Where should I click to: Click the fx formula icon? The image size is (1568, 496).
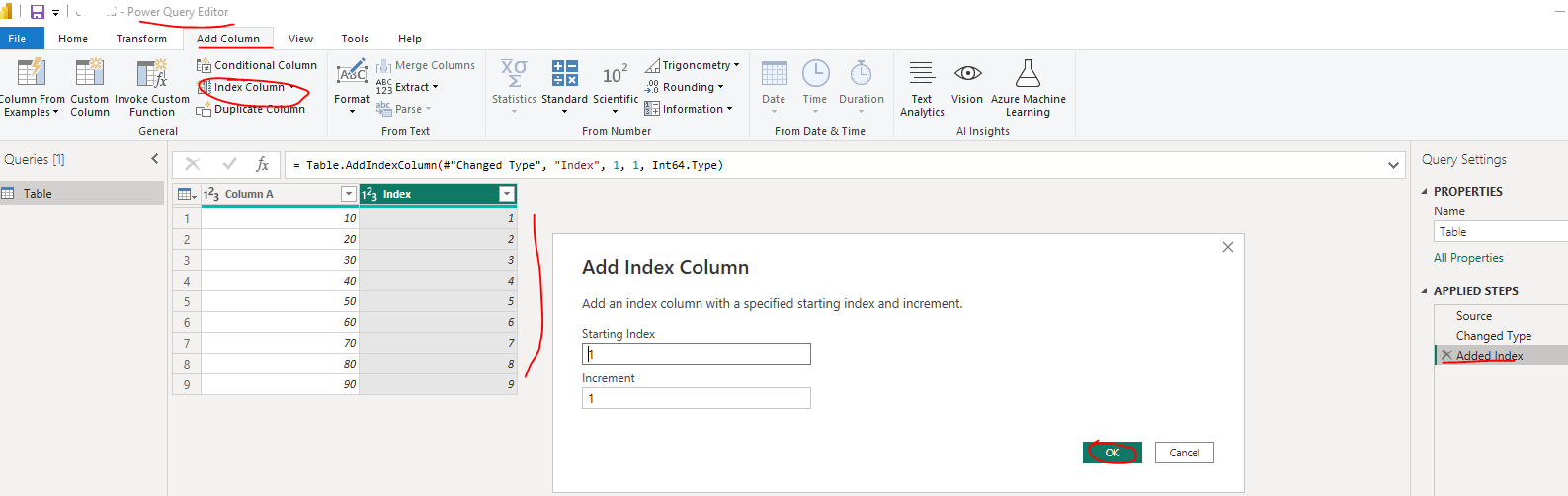tap(262, 164)
